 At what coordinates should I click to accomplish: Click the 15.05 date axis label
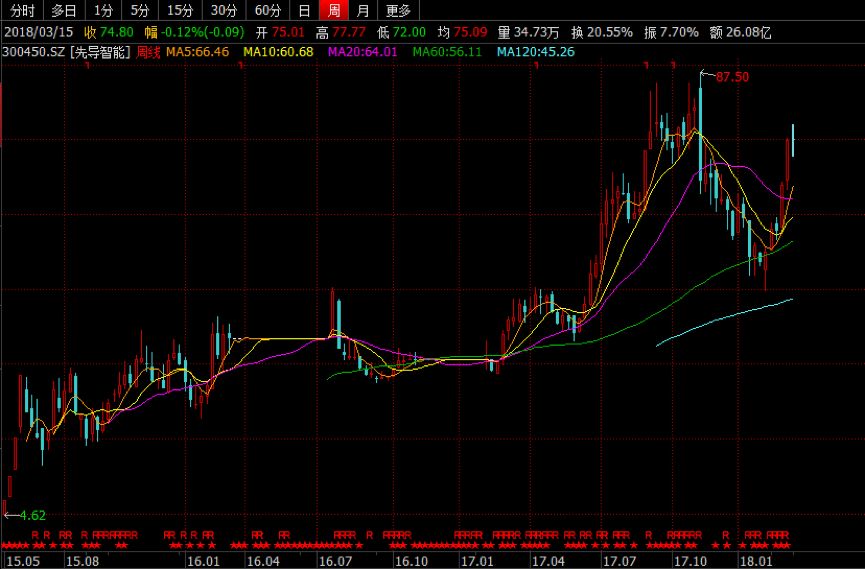(23, 561)
